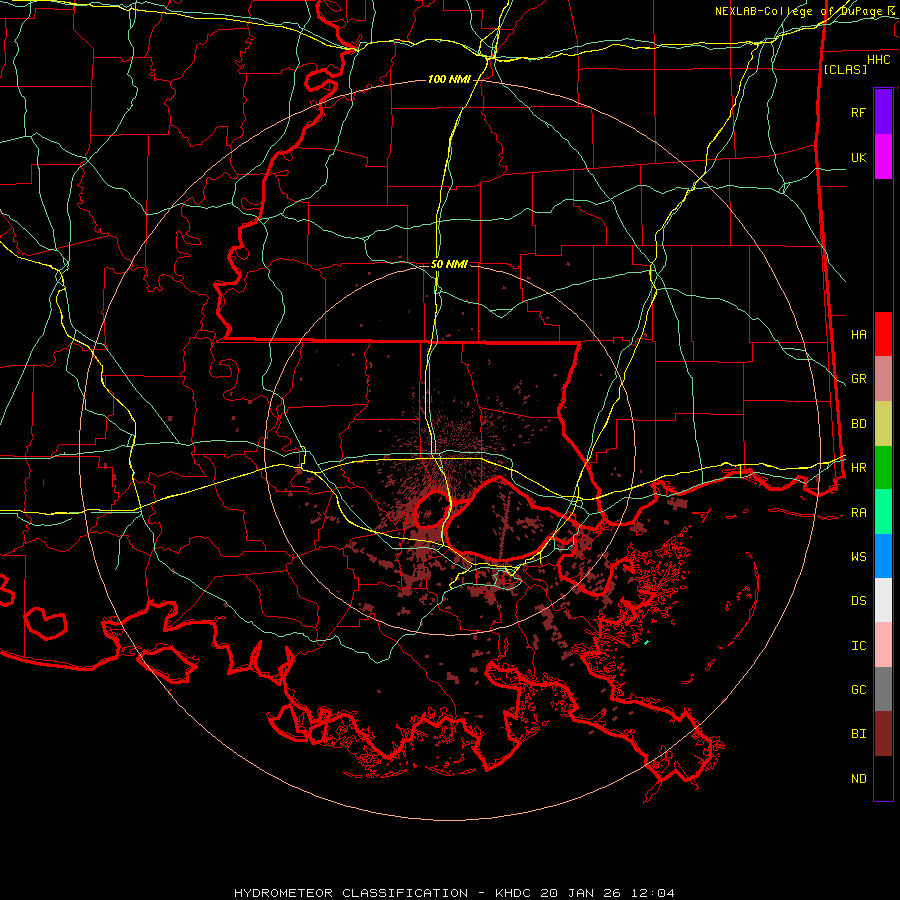Viewport: 900px width, 900px height.
Task: Click the RA legend label
Action: coord(858,513)
